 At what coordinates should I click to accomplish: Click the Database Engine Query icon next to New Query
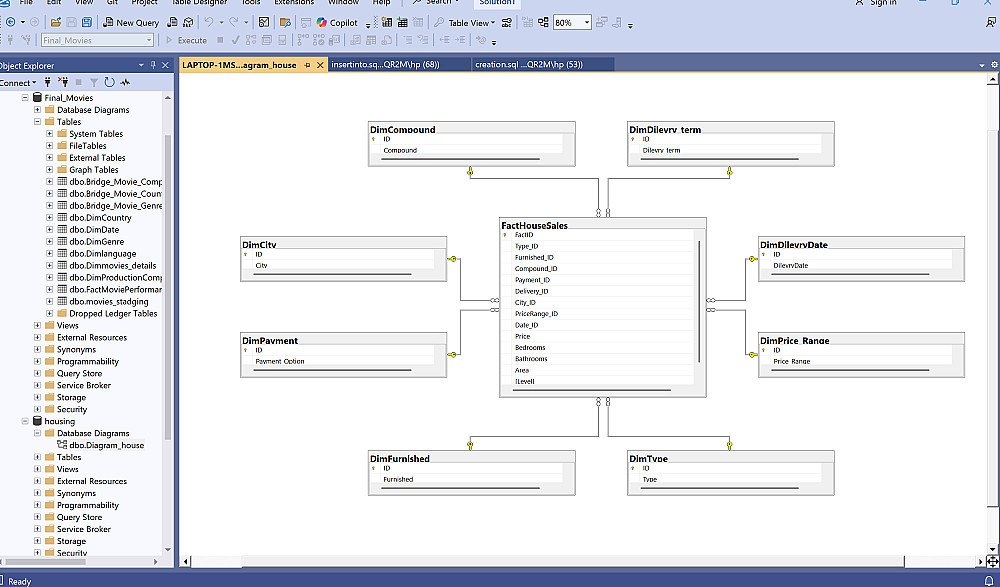pyautogui.click(x=172, y=22)
